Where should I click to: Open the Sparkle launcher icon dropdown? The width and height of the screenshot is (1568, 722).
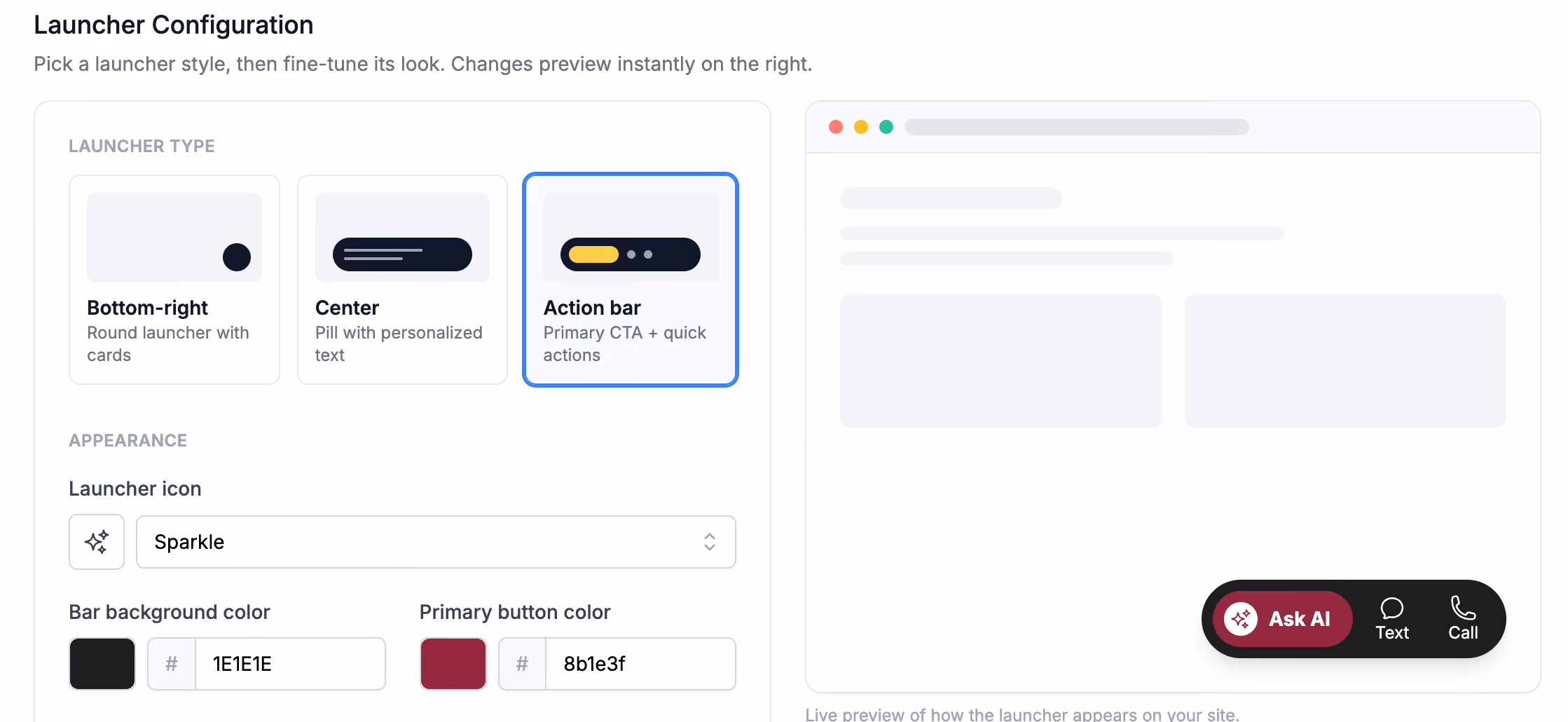[436, 542]
